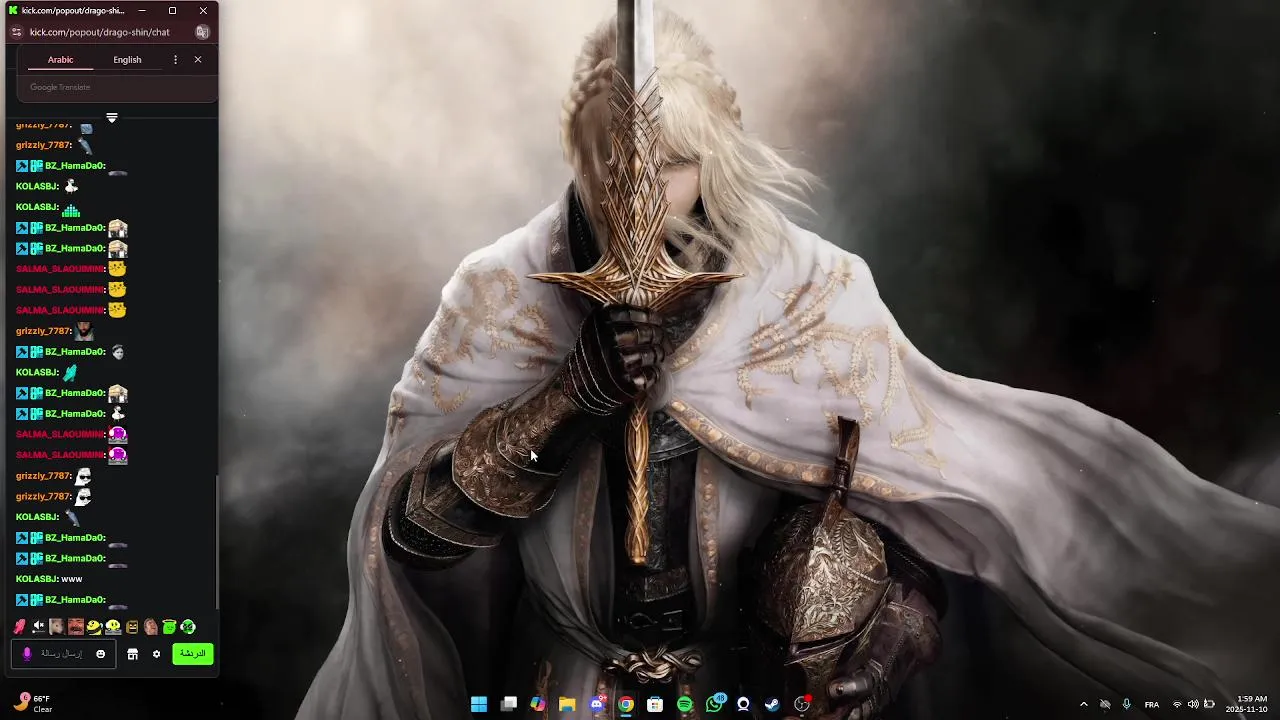
Task: Open Microsoft Store from the taskbar
Action: click(655, 704)
